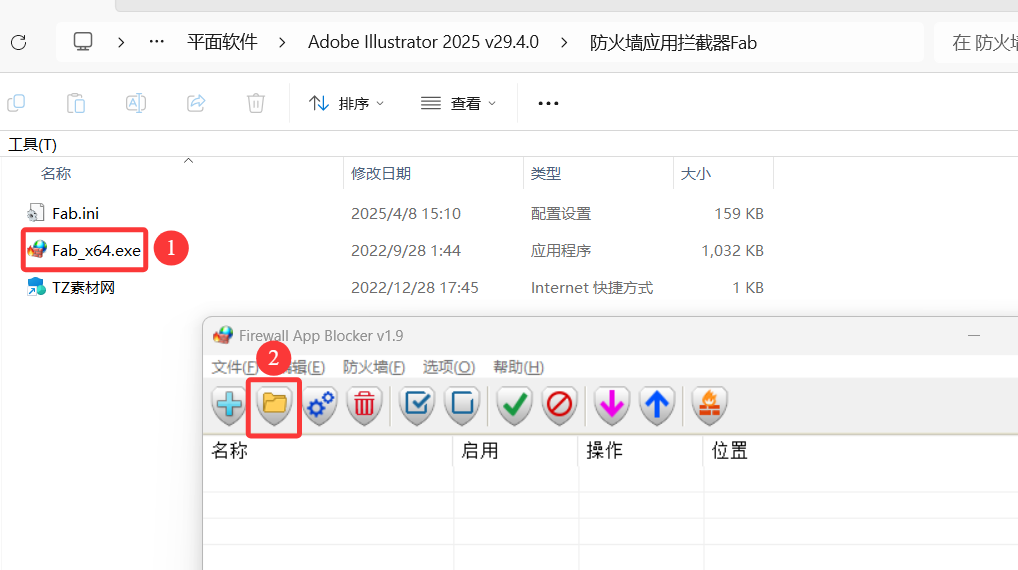Select the Fab.ini file name
The image size is (1018, 570).
(x=75, y=214)
